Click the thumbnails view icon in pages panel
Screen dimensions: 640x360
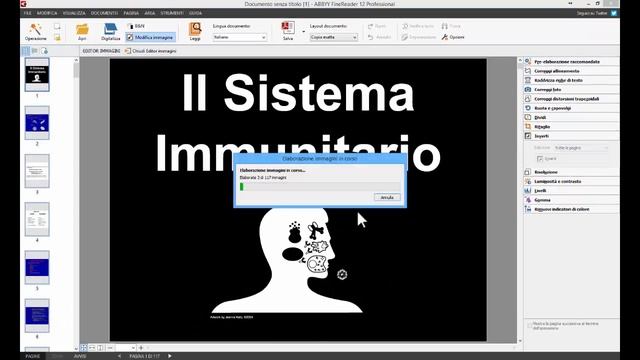pyautogui.click(x=26, y=51)
